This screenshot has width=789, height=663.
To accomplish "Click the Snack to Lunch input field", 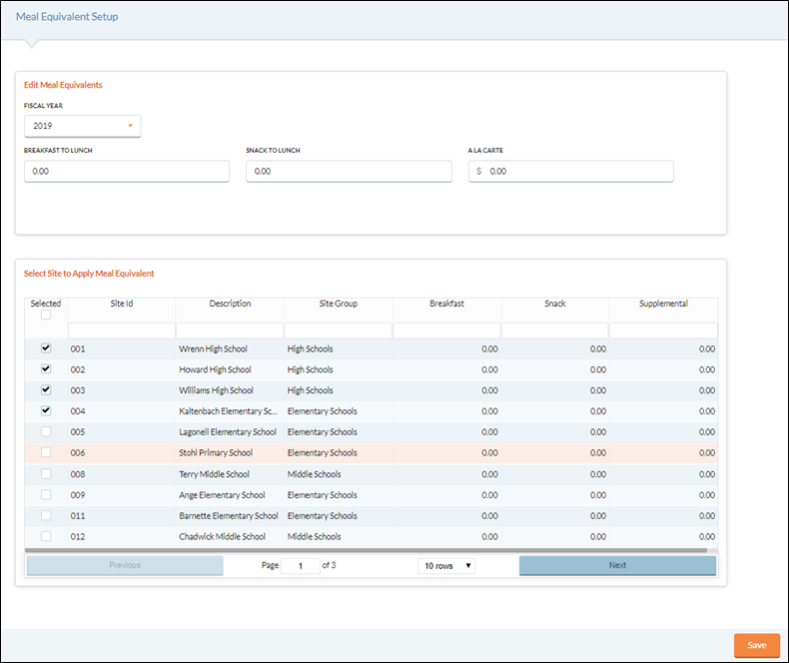I will click(x=349, y=171).
